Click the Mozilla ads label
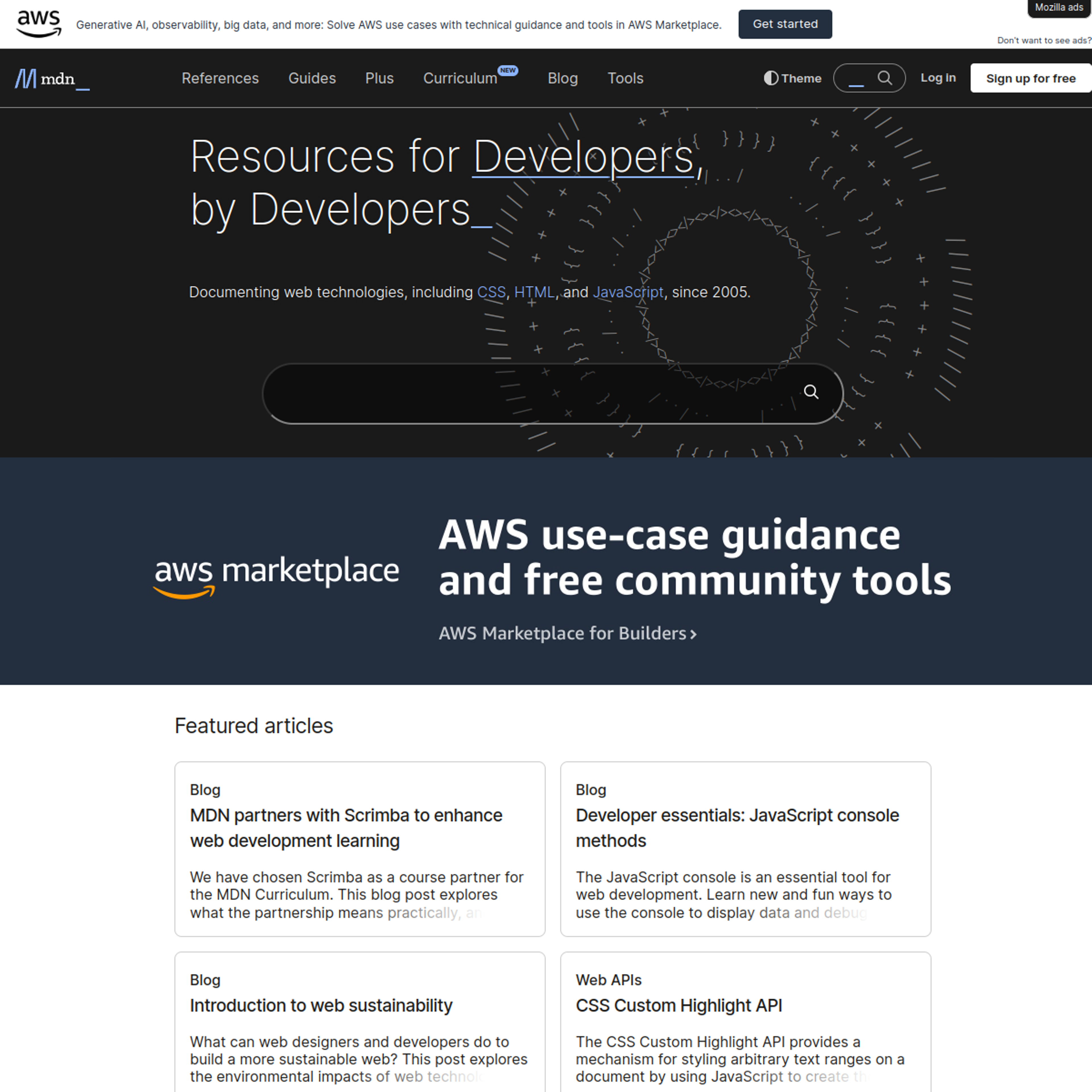 point(1059,7)
